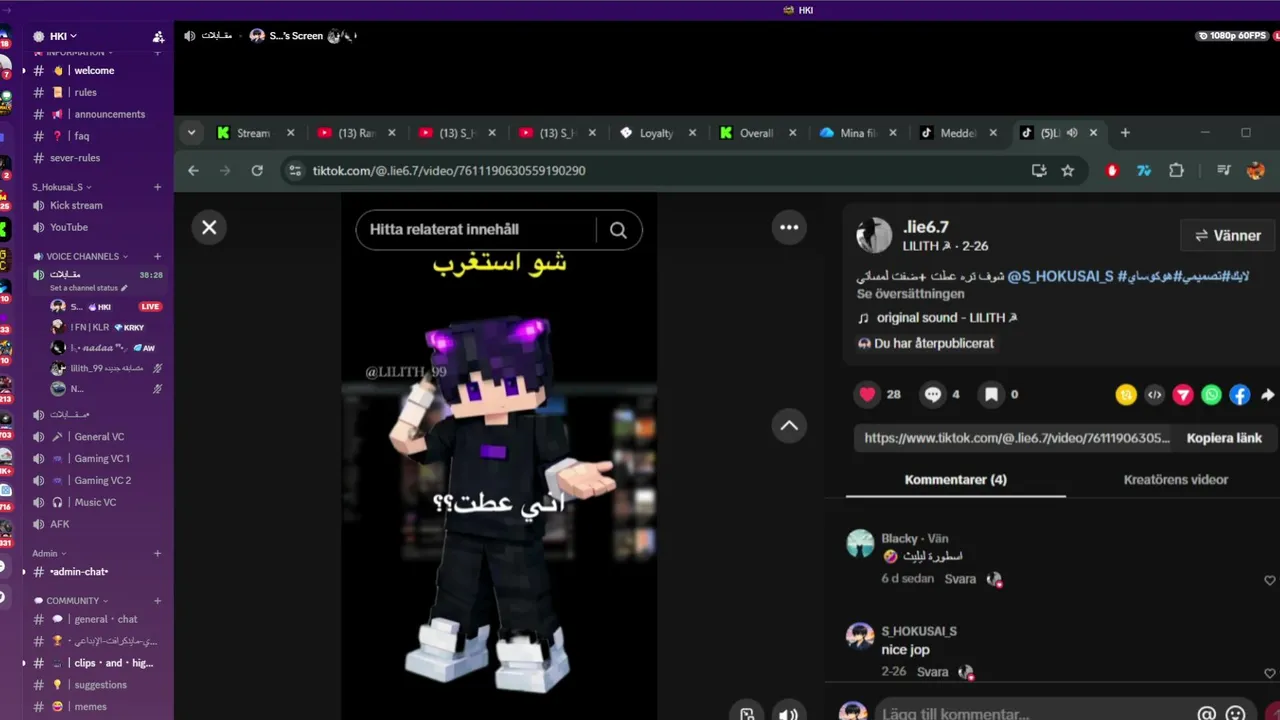1280x720 pixels.
Task: Open more share options arrow
Action: tap(1267, 395)
